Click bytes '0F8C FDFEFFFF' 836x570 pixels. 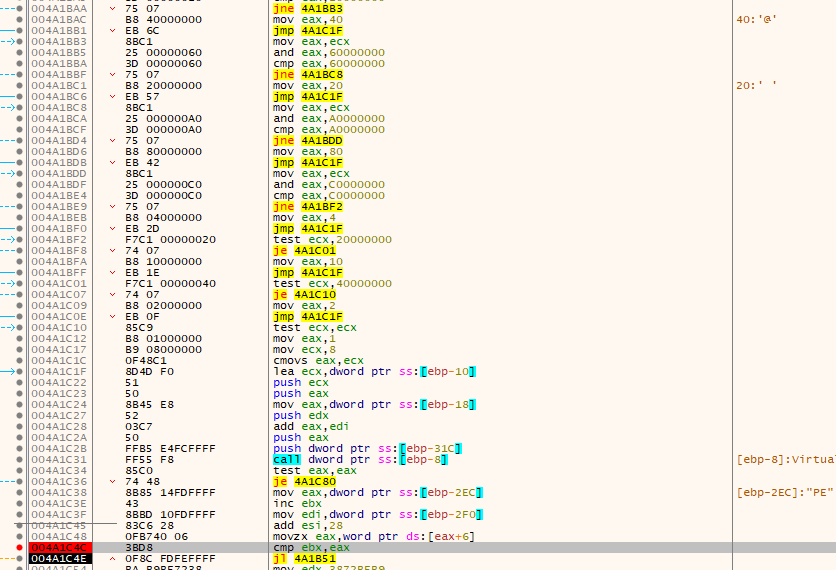coord(170,559)
